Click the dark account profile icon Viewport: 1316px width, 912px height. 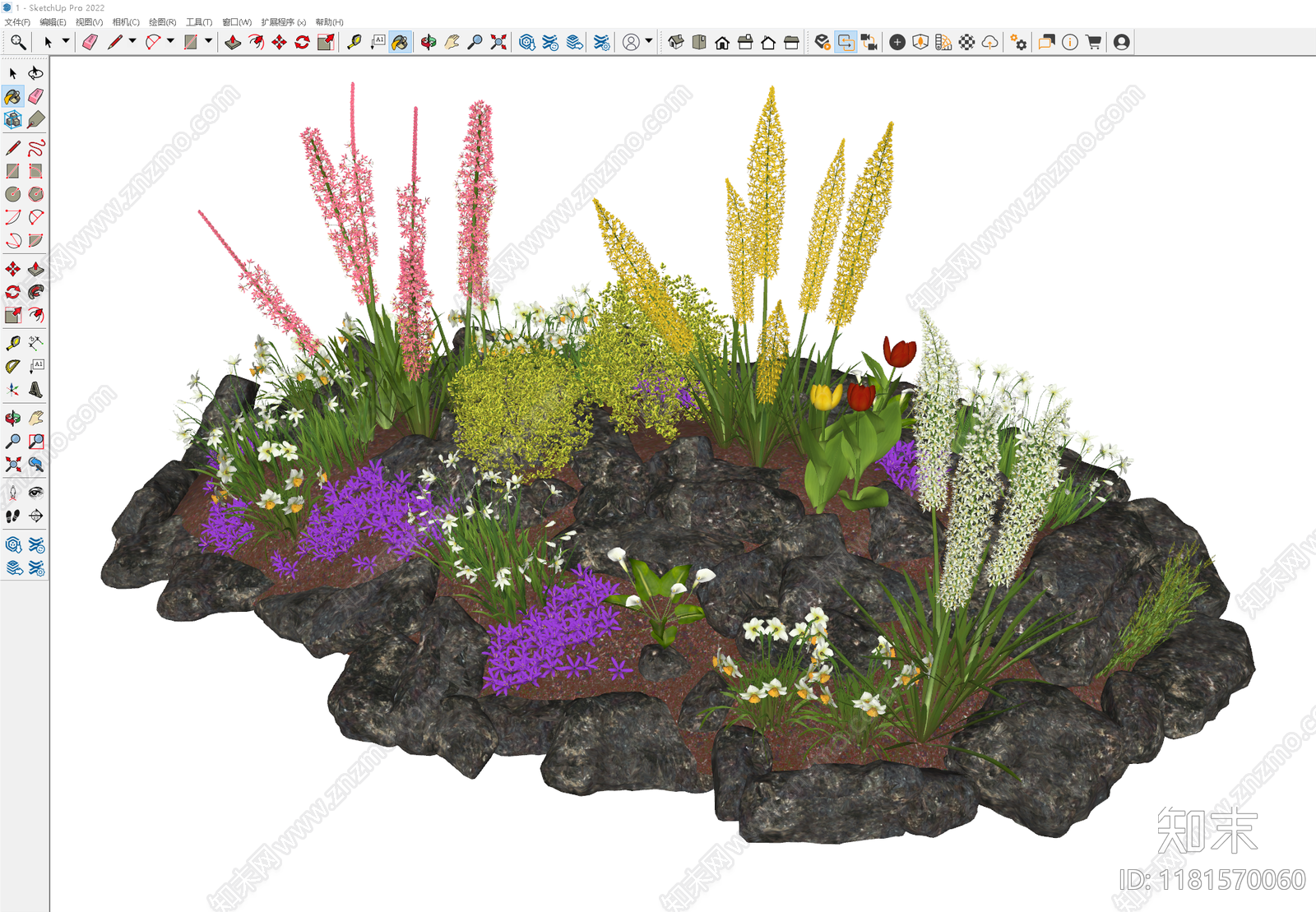1122,42
